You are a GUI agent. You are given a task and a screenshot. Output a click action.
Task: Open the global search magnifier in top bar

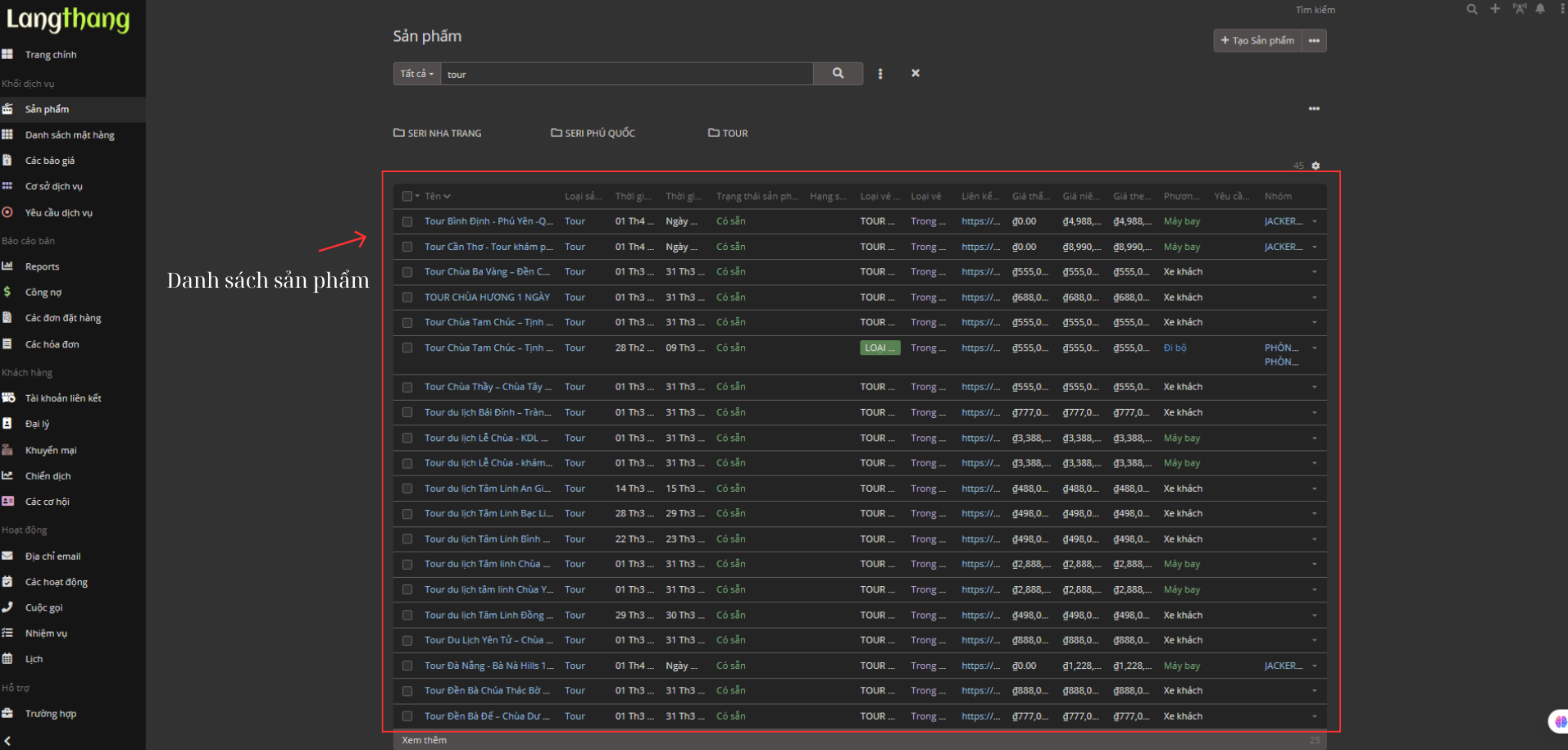tap(1472, 9)
